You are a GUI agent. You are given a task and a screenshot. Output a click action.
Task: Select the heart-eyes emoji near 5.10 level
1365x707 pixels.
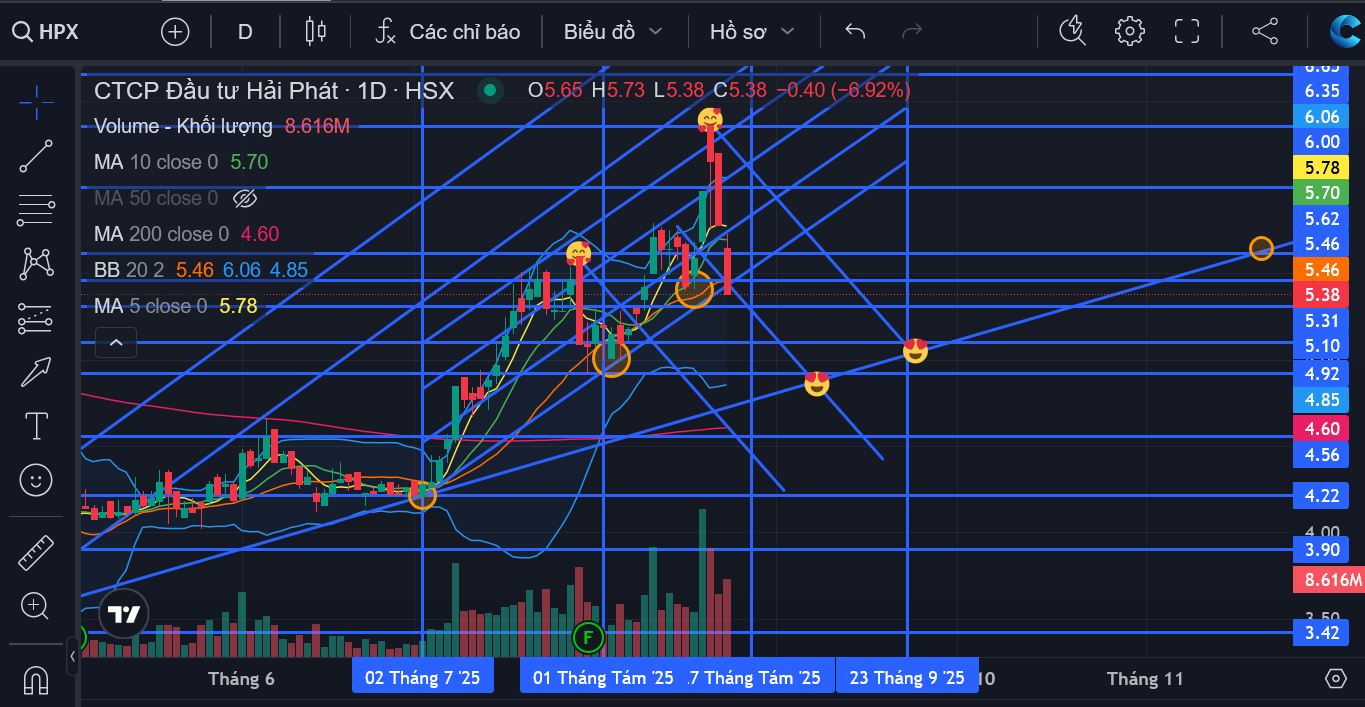915,350
